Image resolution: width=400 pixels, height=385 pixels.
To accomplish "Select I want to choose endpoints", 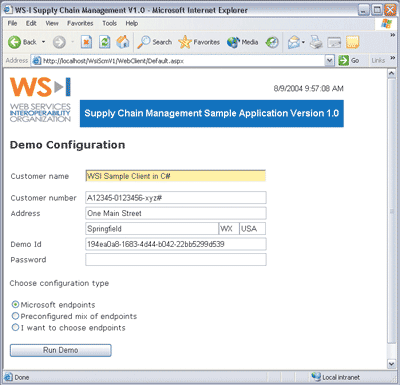I will 15,327.
